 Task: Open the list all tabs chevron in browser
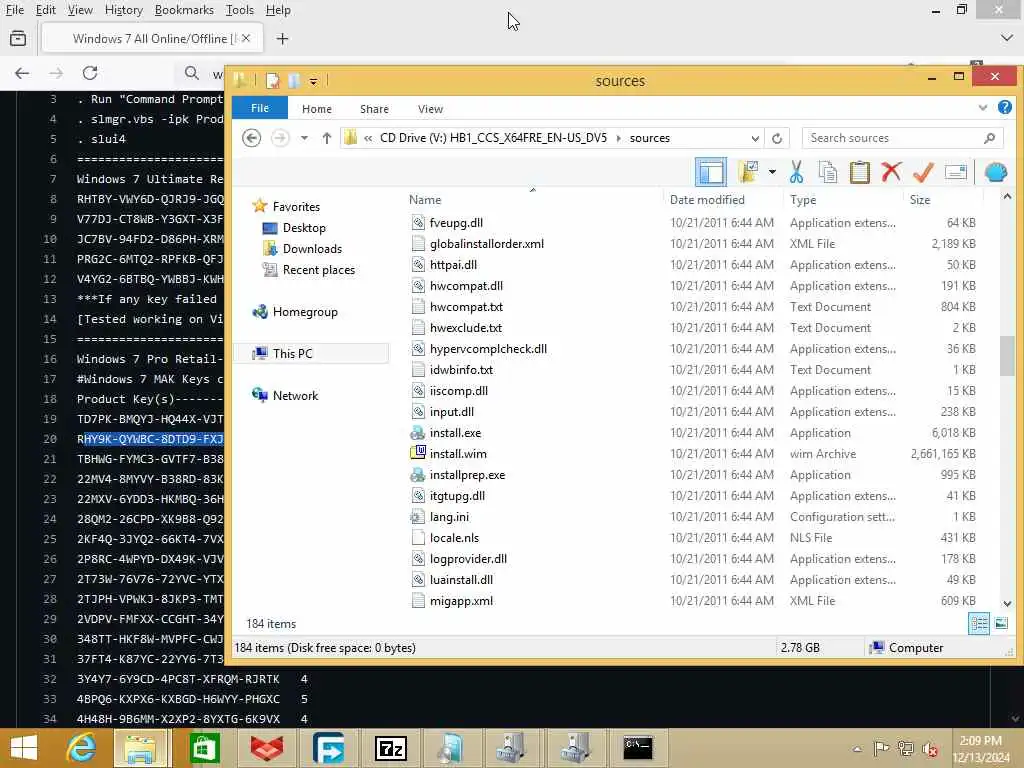tap(1006, 39)
